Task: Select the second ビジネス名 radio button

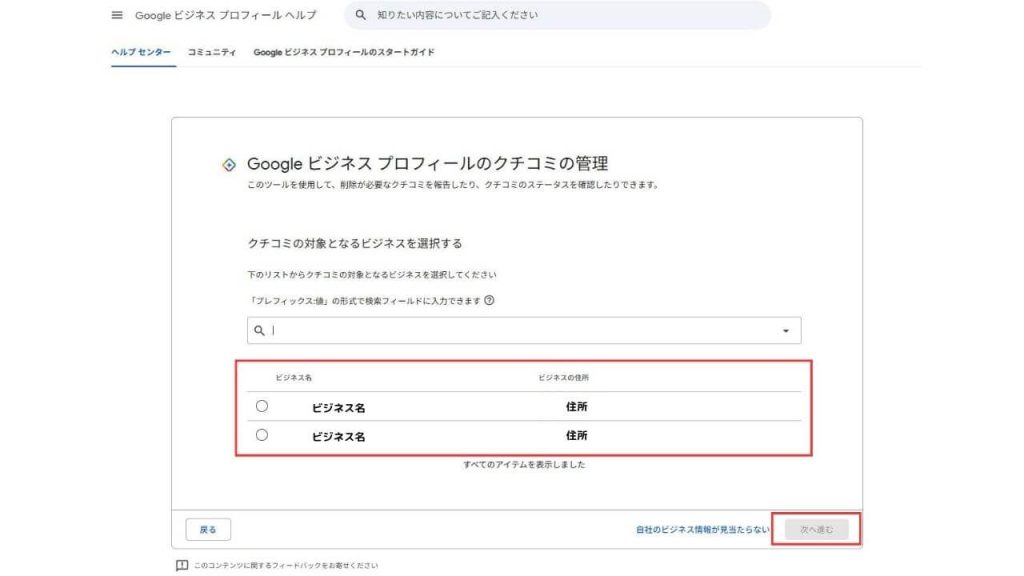Action: (x=262, y=435)
